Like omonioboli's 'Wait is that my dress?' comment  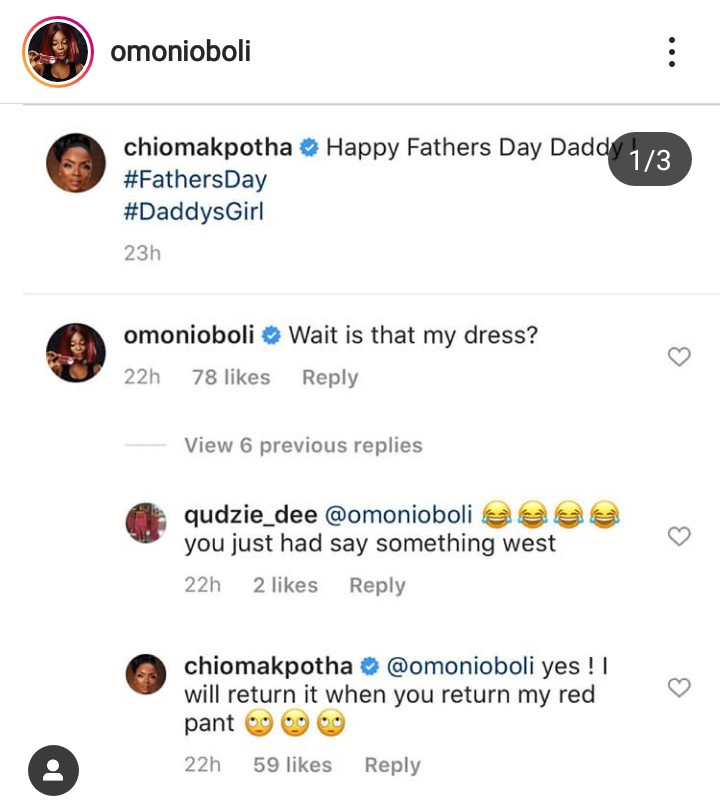point(679,357)
